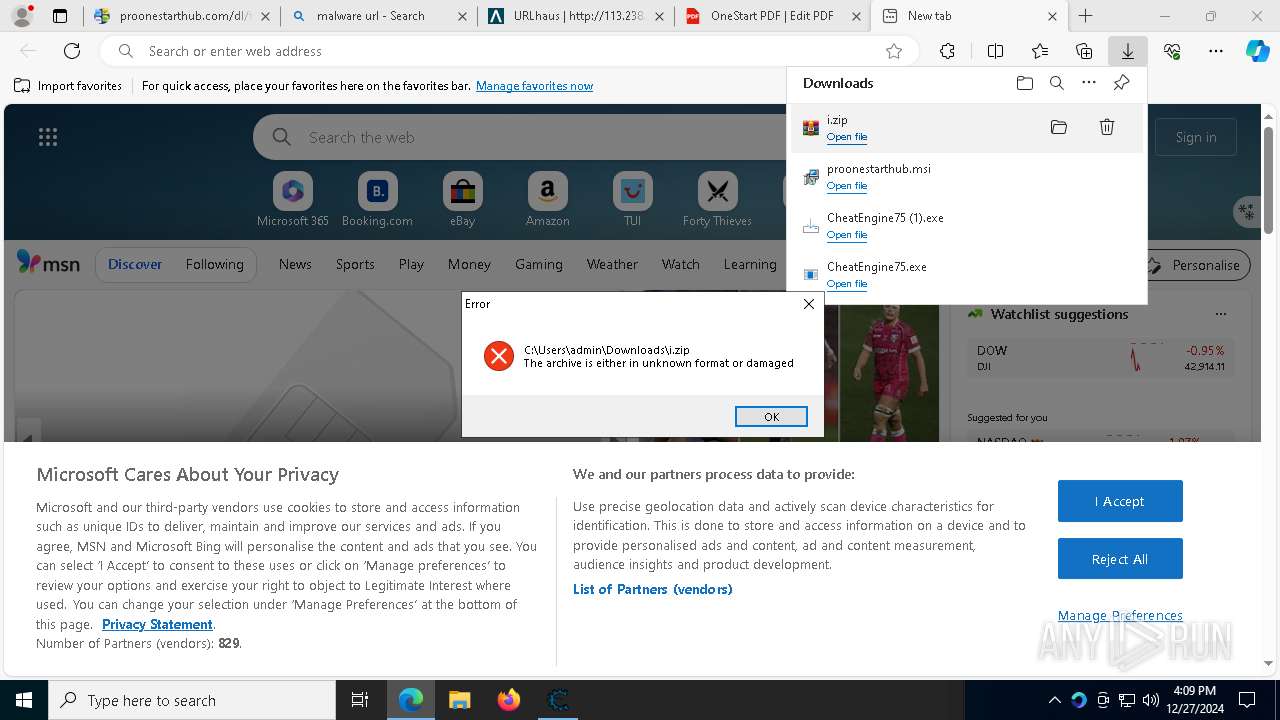Open the Gaming category
The image size is (1280, 720).
point(539,264)
